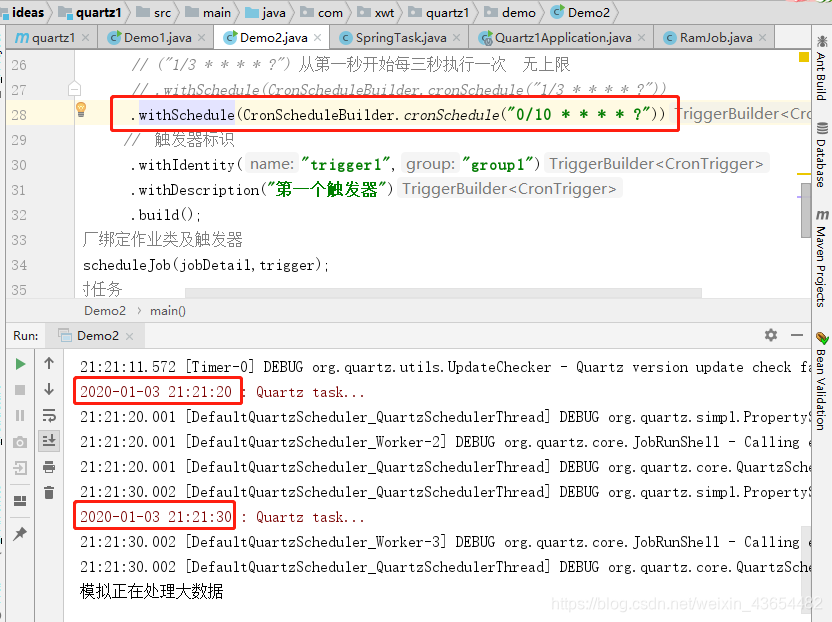Viewport: 832px width, 622px height.
Task: Close the RamJob.java tab
Action: pyautogui.click(x=762, y=38)
